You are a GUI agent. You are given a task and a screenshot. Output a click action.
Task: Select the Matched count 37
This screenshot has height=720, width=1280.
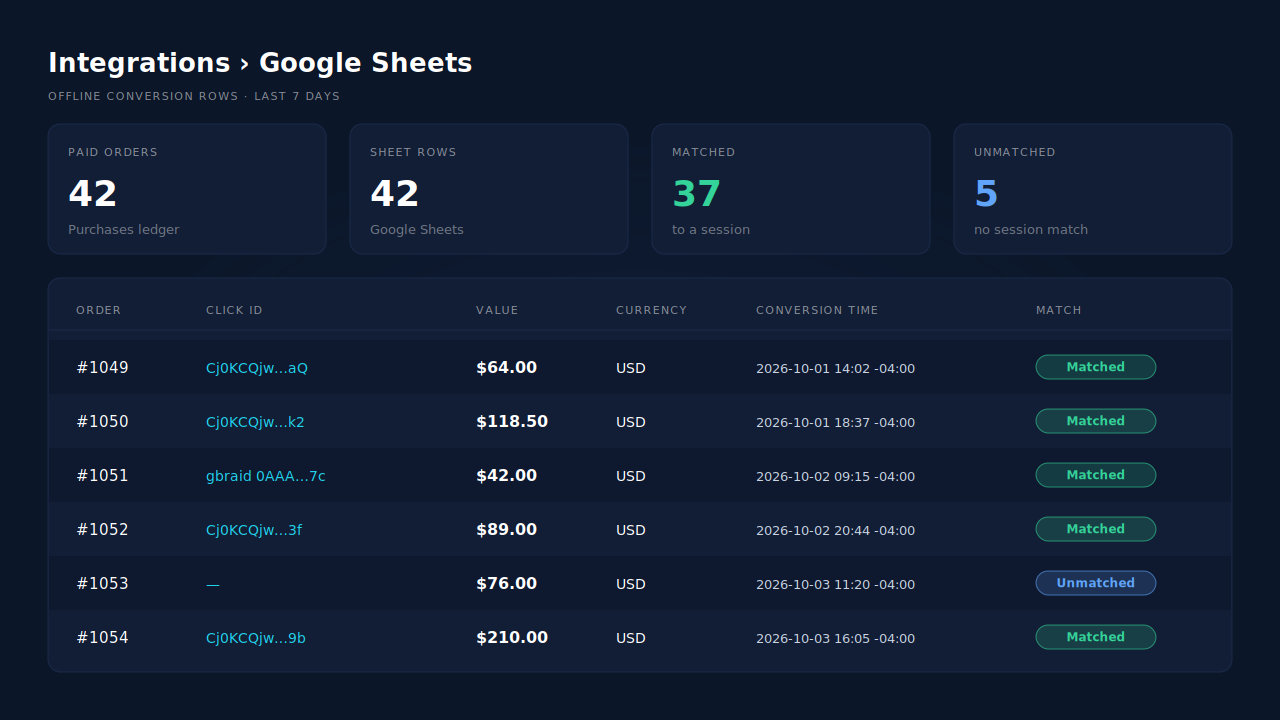697,193
